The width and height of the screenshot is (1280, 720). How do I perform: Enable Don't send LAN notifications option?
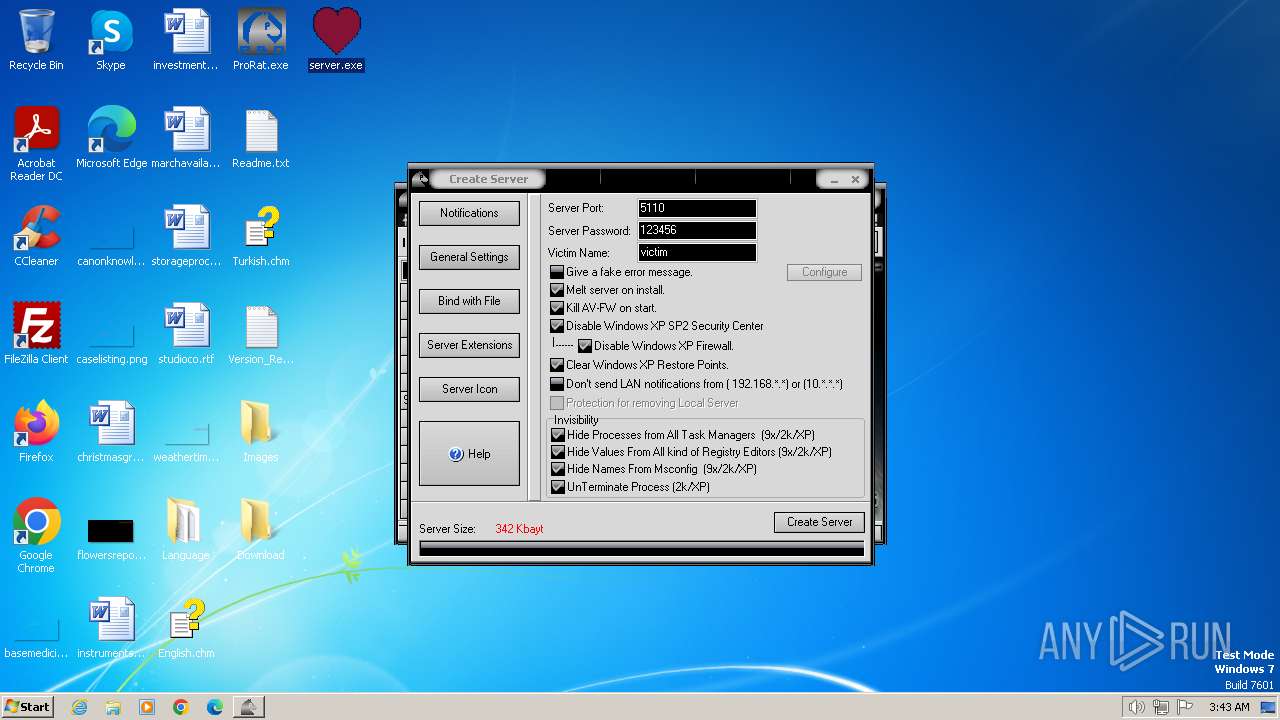(x=557, y=384)
